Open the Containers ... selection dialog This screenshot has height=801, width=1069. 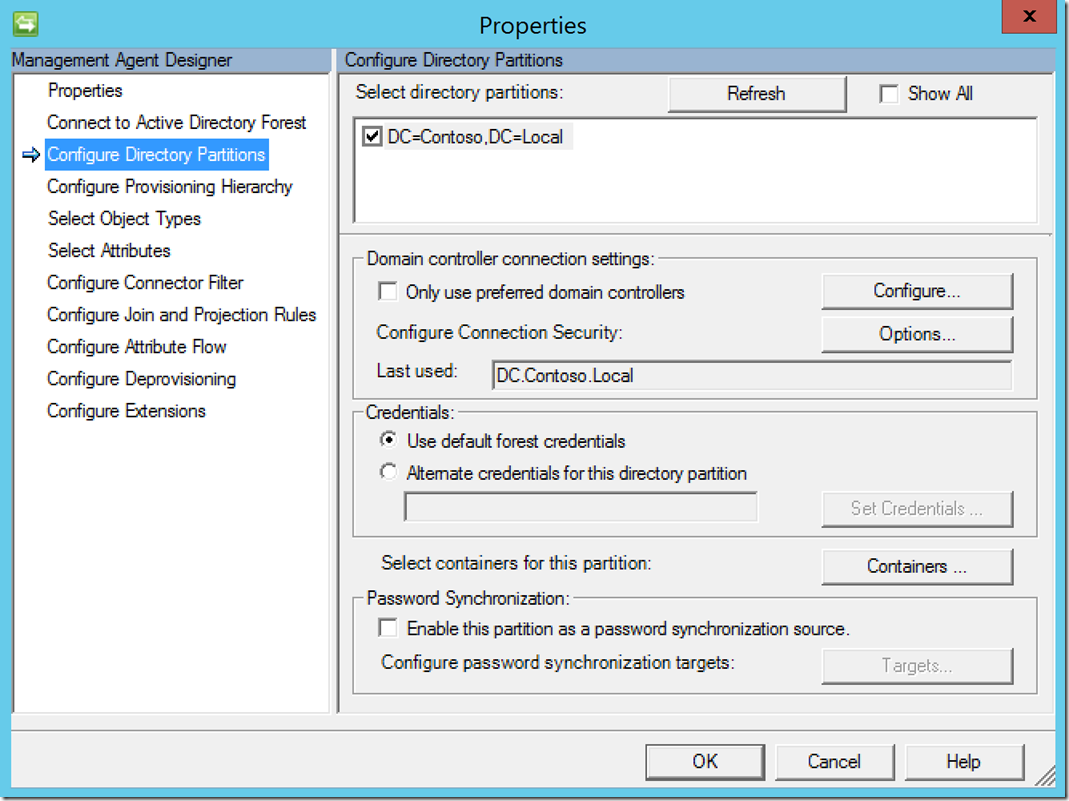pos(917,566)
